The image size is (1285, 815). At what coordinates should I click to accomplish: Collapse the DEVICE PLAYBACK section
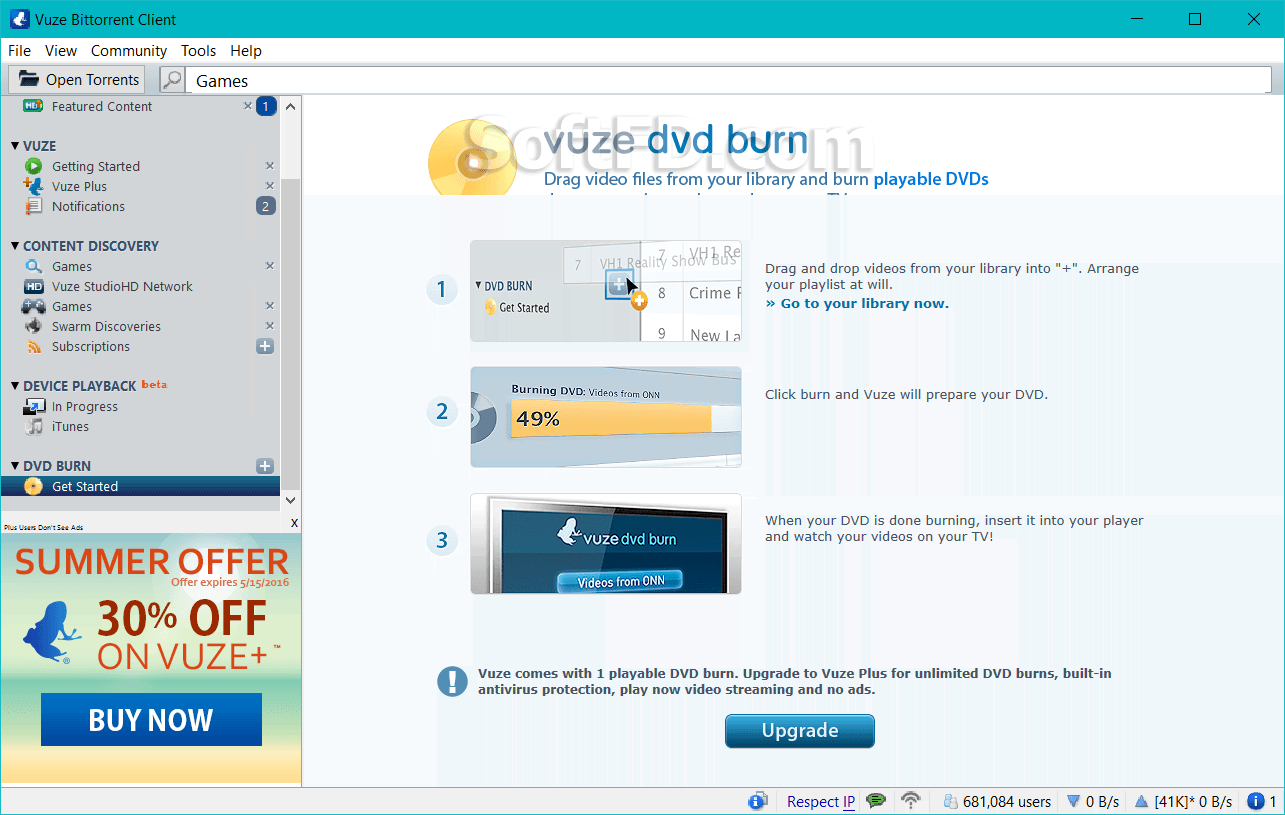(15, 386)
